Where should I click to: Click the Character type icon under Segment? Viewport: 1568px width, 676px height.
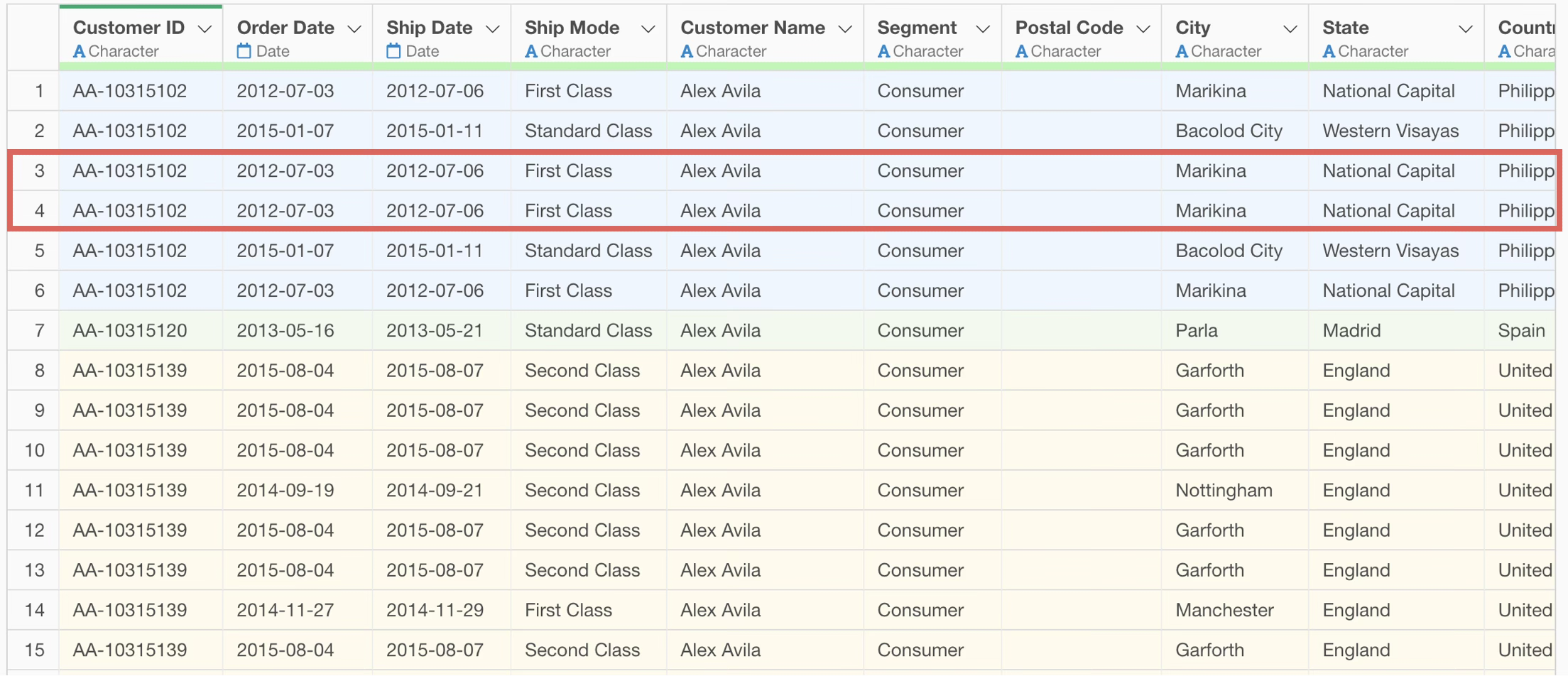coord(883,51)
